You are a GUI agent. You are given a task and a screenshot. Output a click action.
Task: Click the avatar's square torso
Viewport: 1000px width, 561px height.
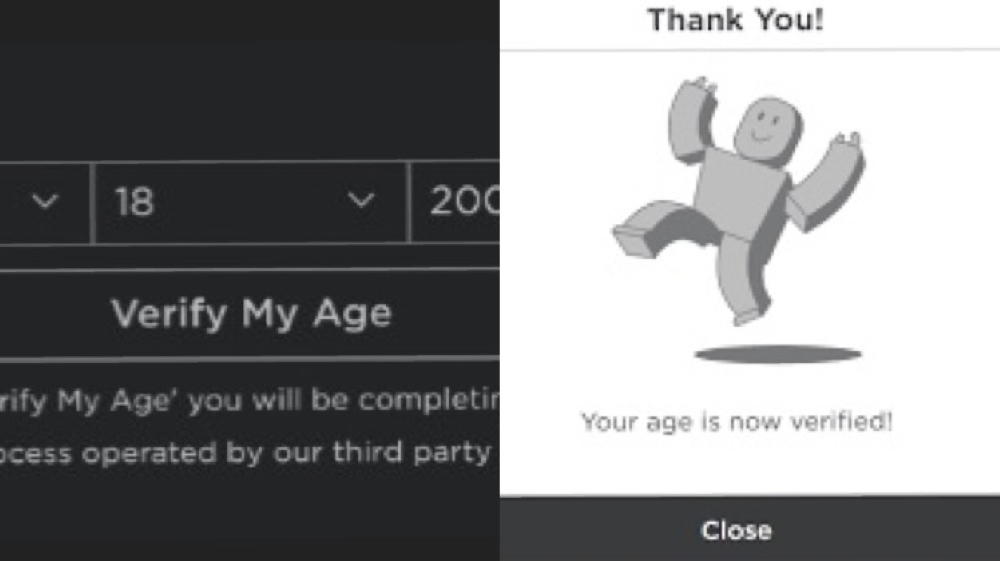(x=742, y=193)
